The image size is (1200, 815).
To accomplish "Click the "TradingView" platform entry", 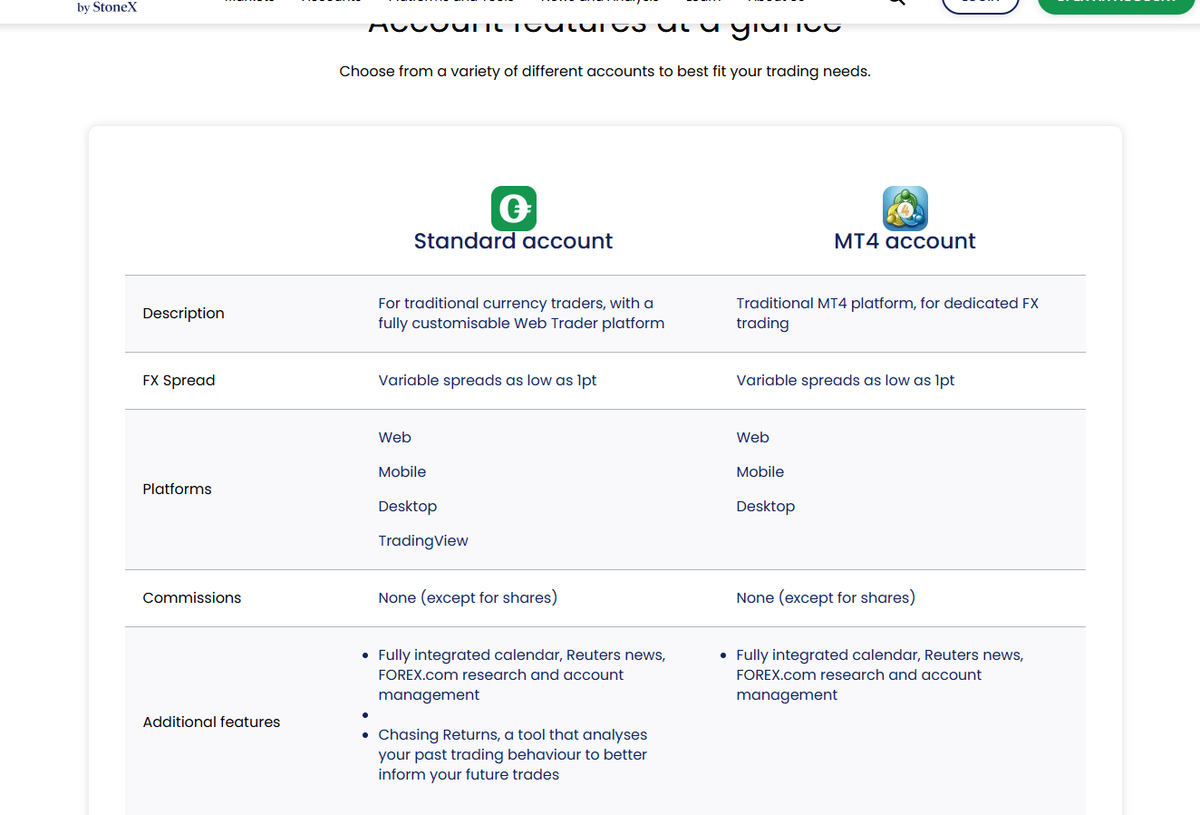I will [423, 541].
